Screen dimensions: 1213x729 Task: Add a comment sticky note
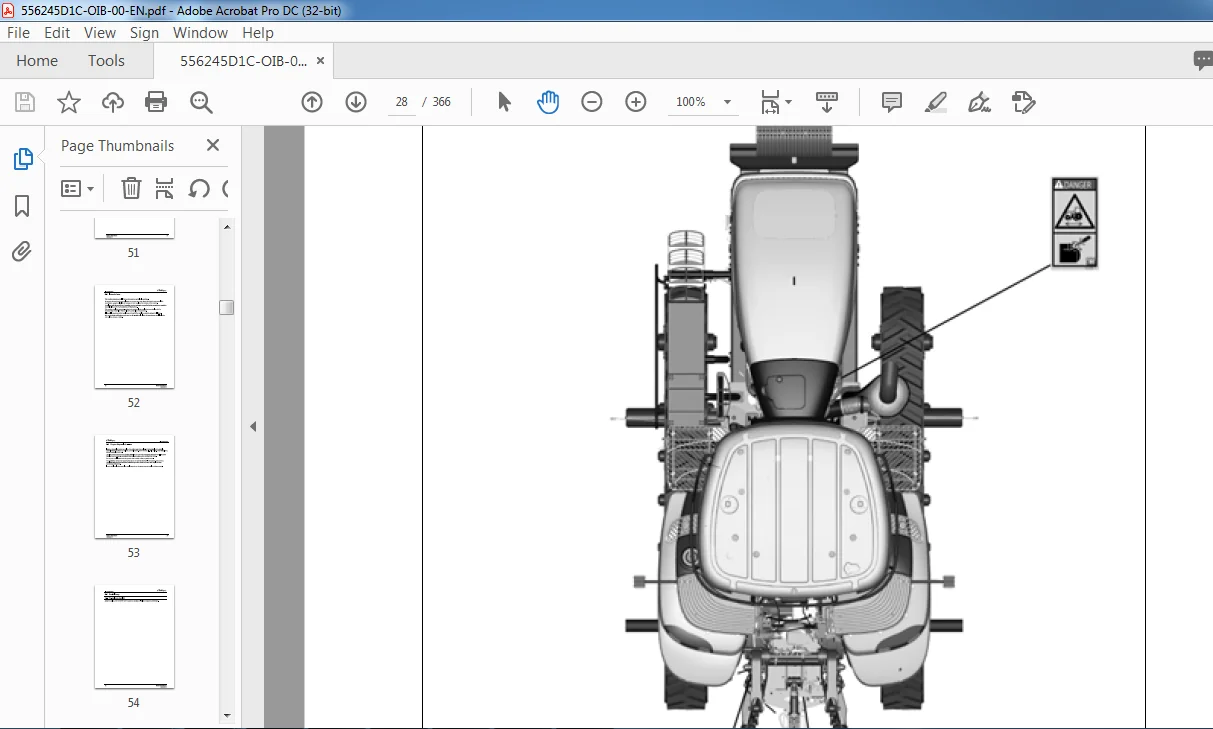(x=892, y=102)
